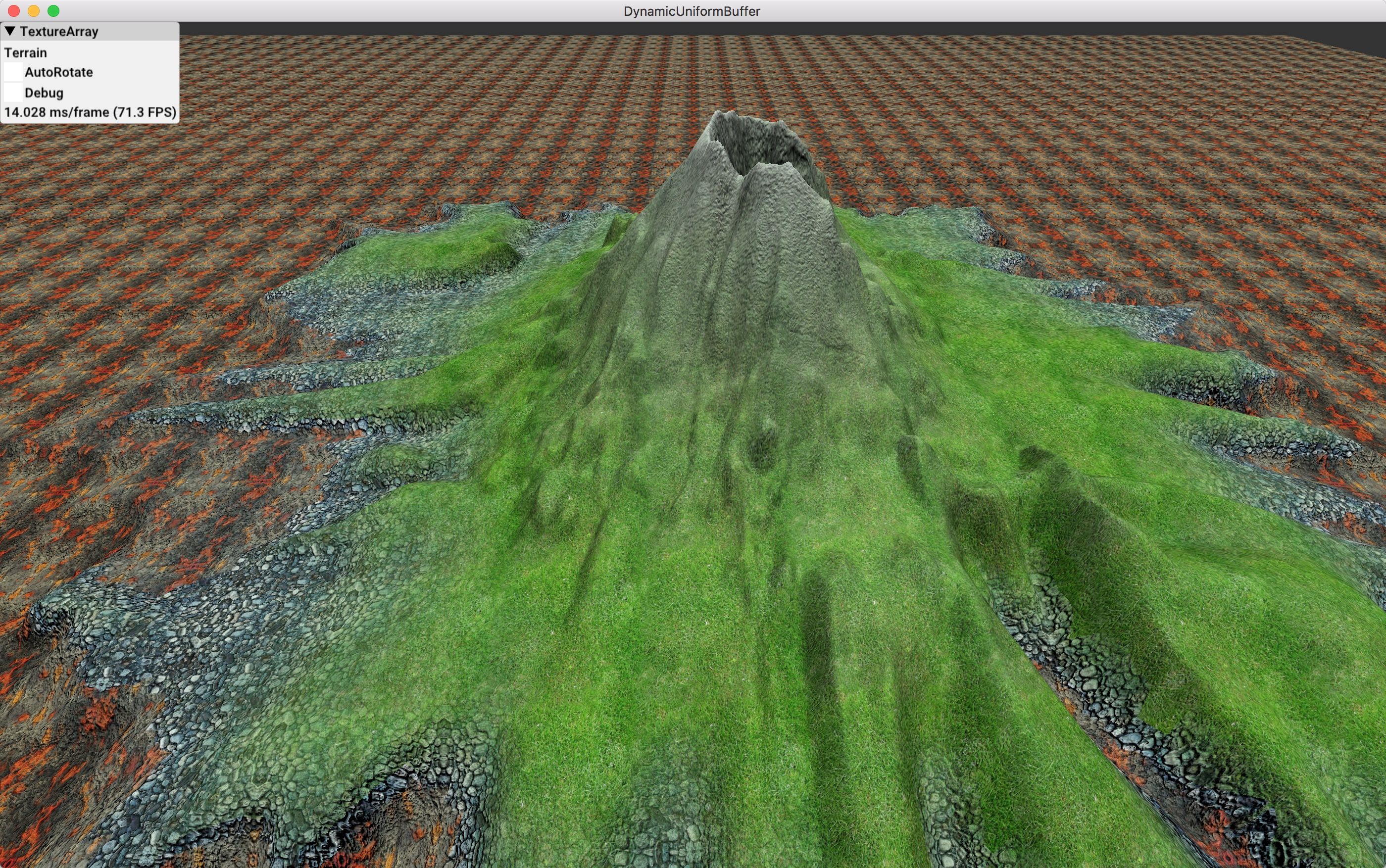Minimize window with yellow button
The width and height of the screenshot is (1386, 868).
tap(34, 11)
